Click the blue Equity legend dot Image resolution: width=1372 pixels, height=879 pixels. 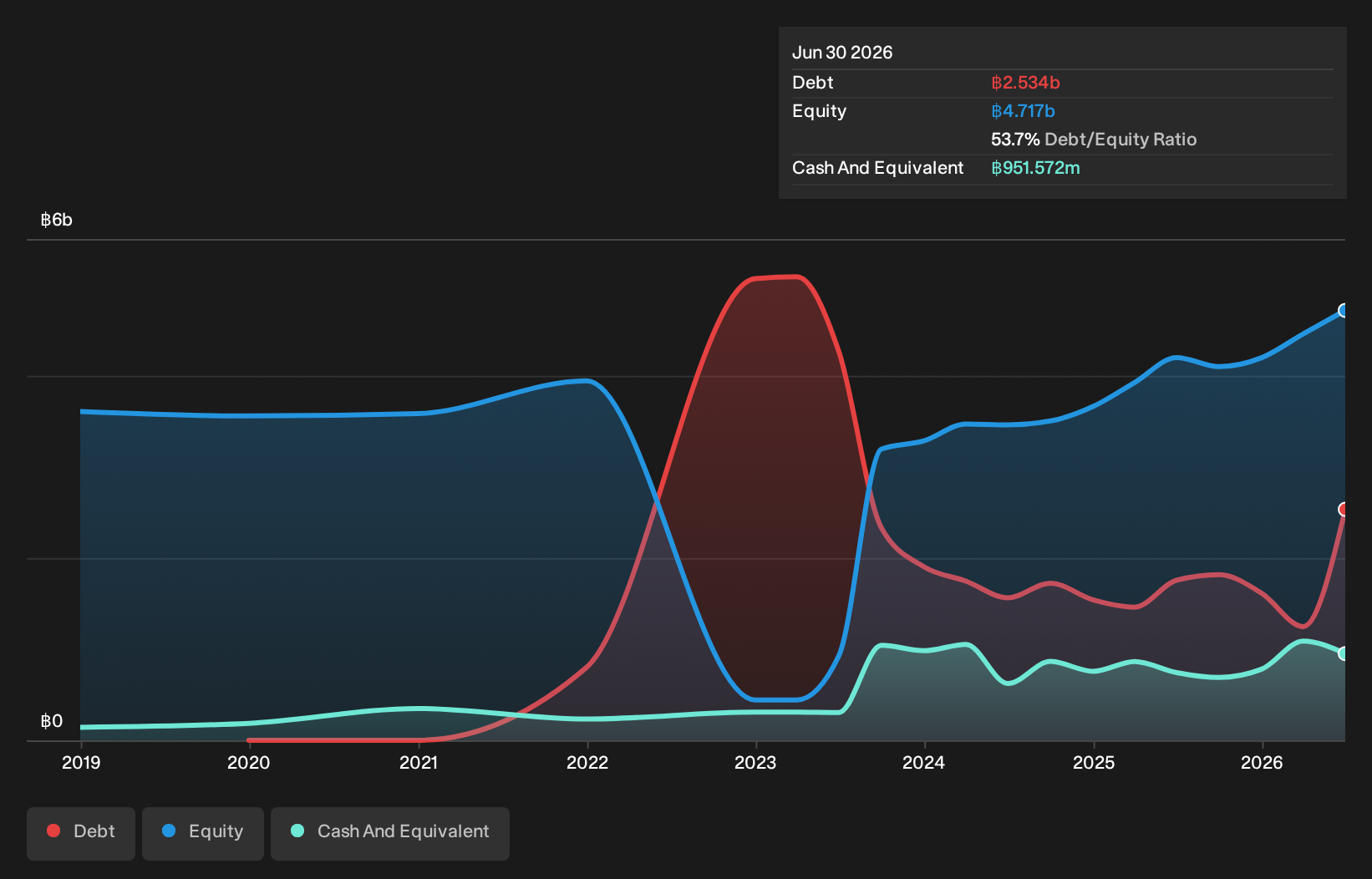pyautogui.click(x=169, y=831)
